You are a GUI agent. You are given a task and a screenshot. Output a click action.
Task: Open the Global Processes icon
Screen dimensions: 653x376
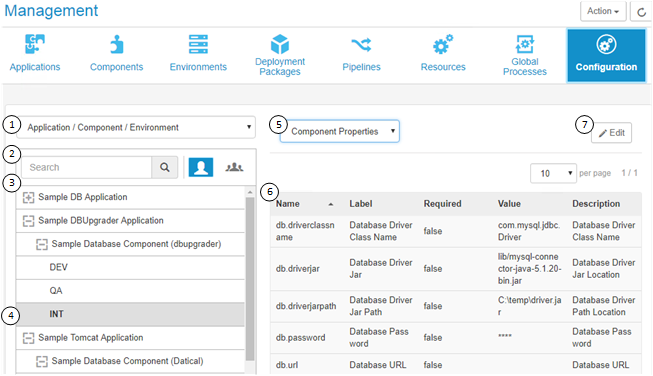point(525,44)
